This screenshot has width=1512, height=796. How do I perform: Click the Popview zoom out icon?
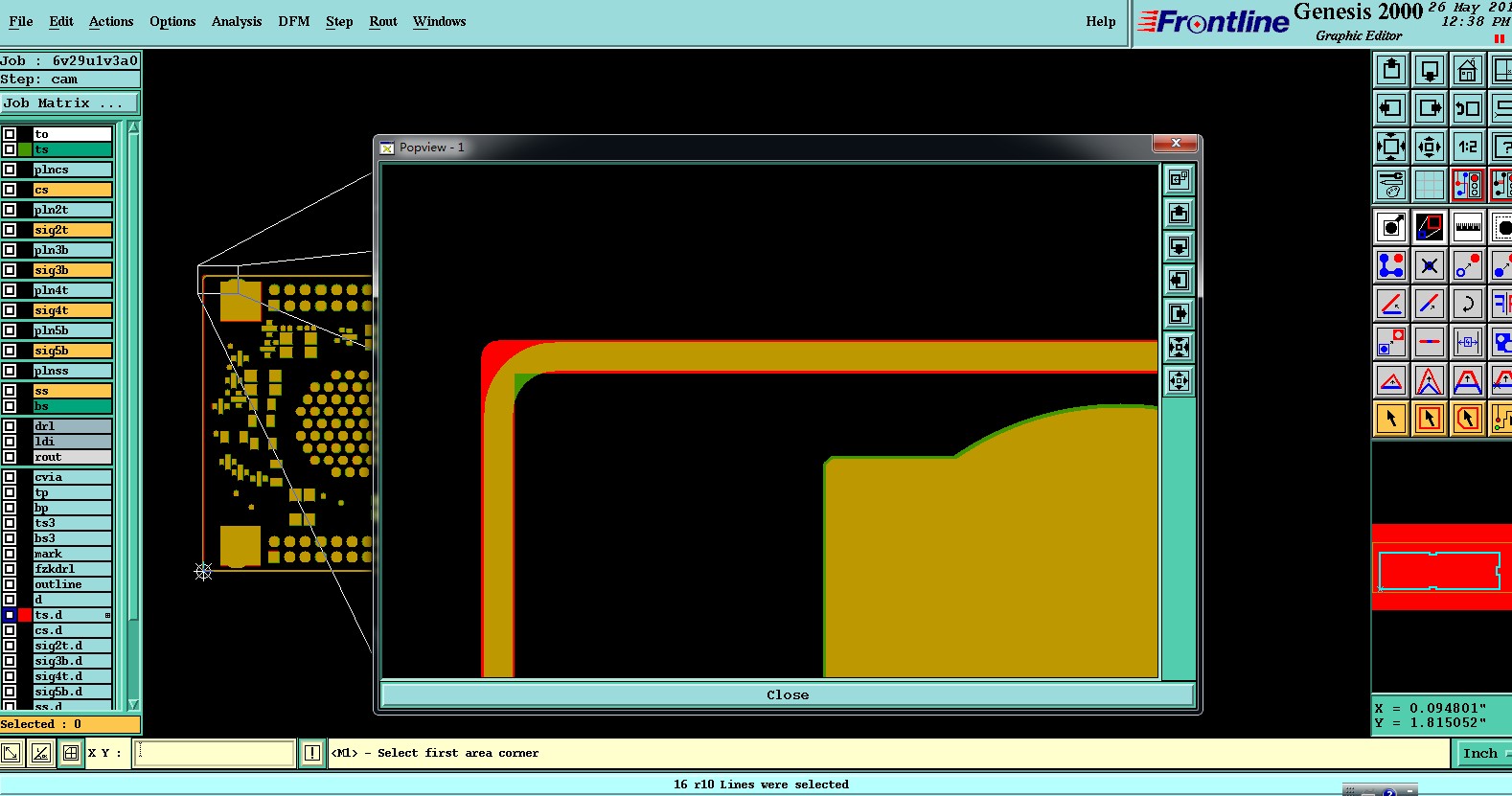click(1179, 381)
